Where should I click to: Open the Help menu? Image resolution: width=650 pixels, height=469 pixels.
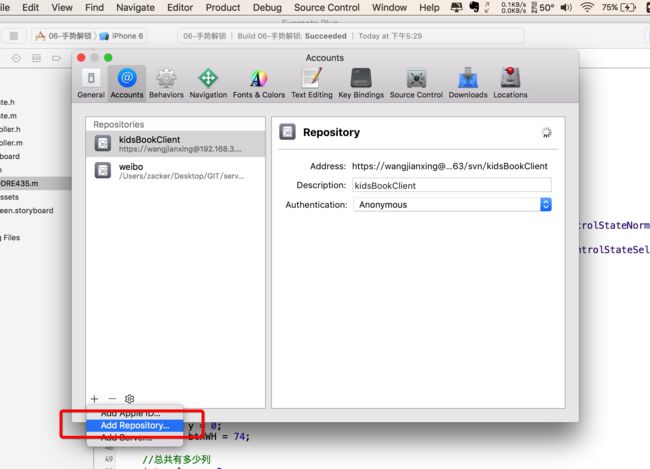tap(429, 7)
